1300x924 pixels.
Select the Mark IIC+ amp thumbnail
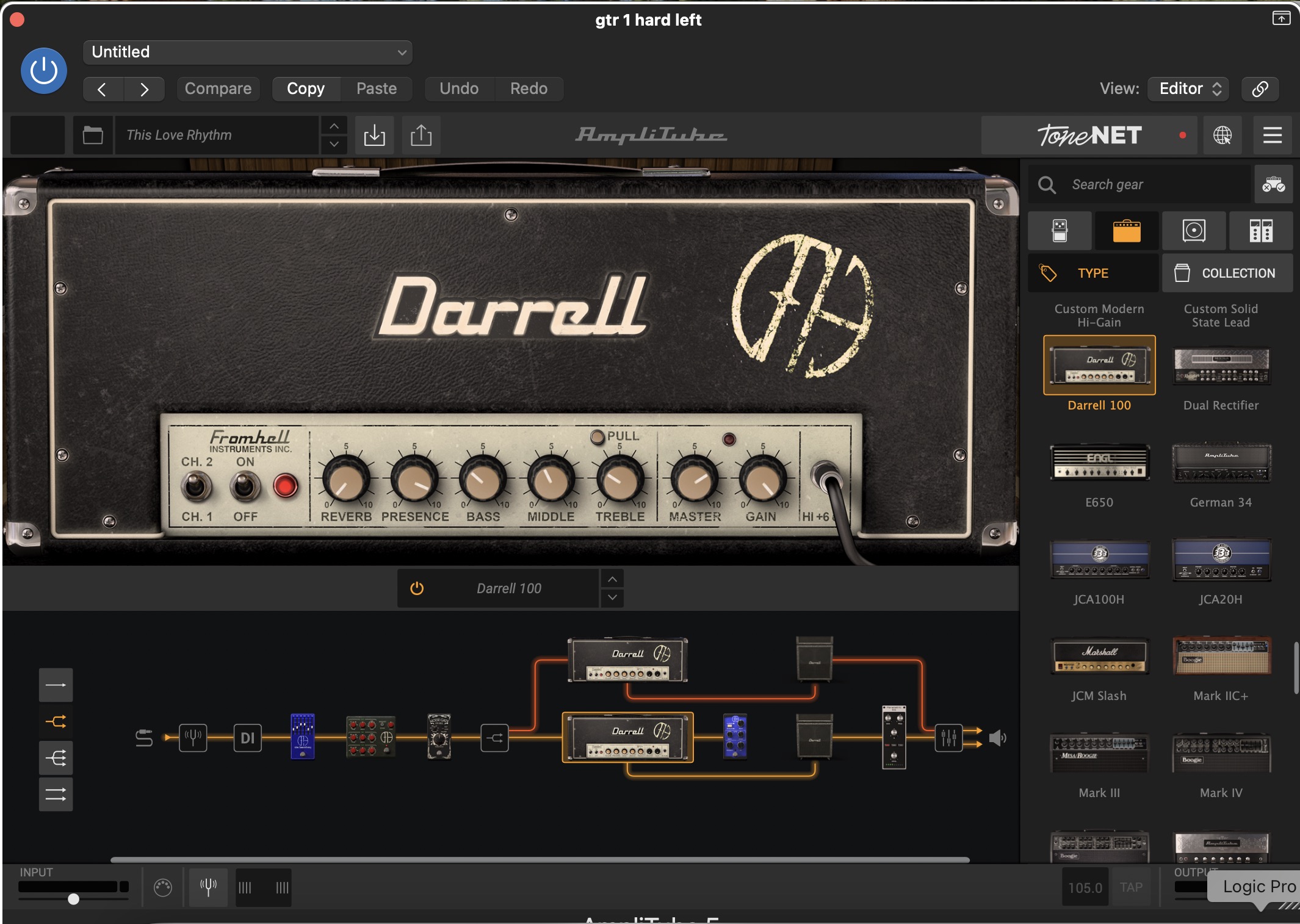point(1221,655)
